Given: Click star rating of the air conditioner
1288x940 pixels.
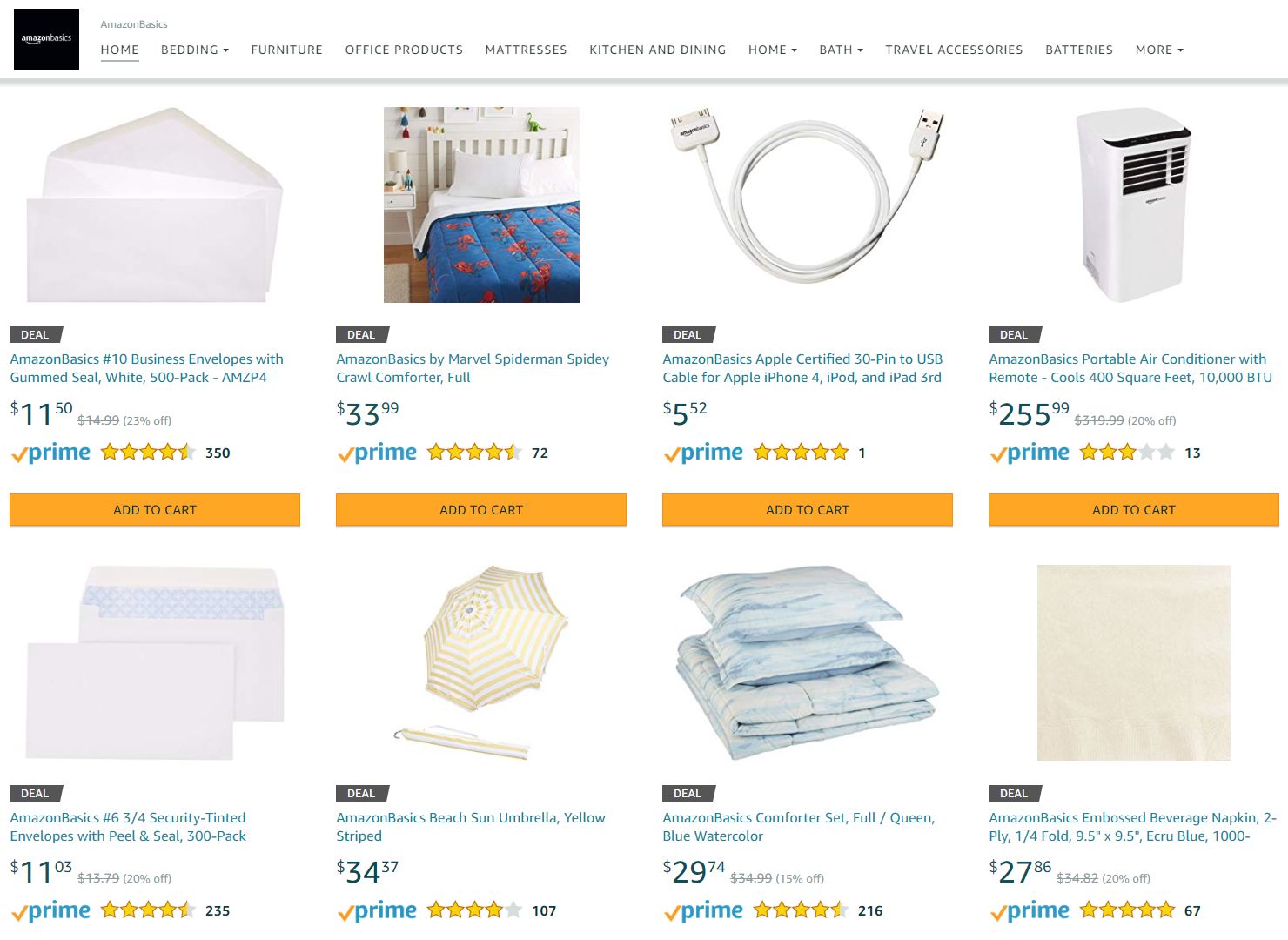Looking at the screenshot, I should click(x=1127, y=453).
